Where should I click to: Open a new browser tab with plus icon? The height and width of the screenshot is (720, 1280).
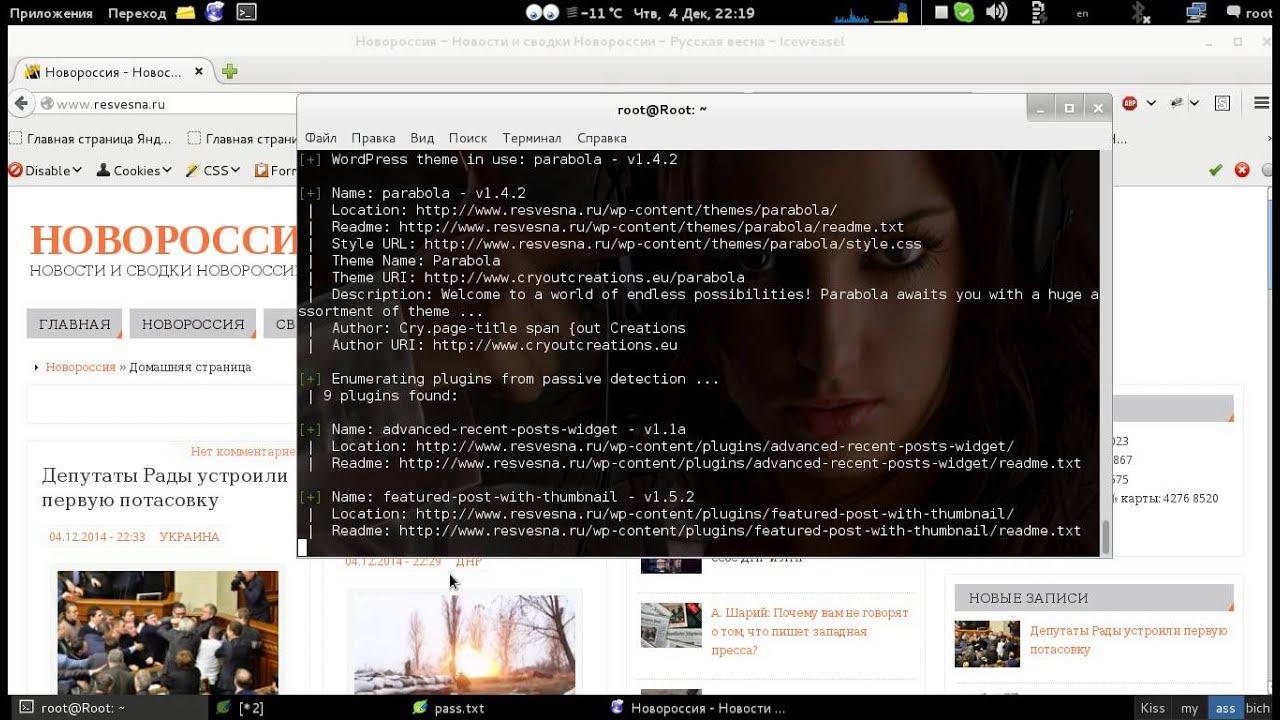(x=230, y=71)
